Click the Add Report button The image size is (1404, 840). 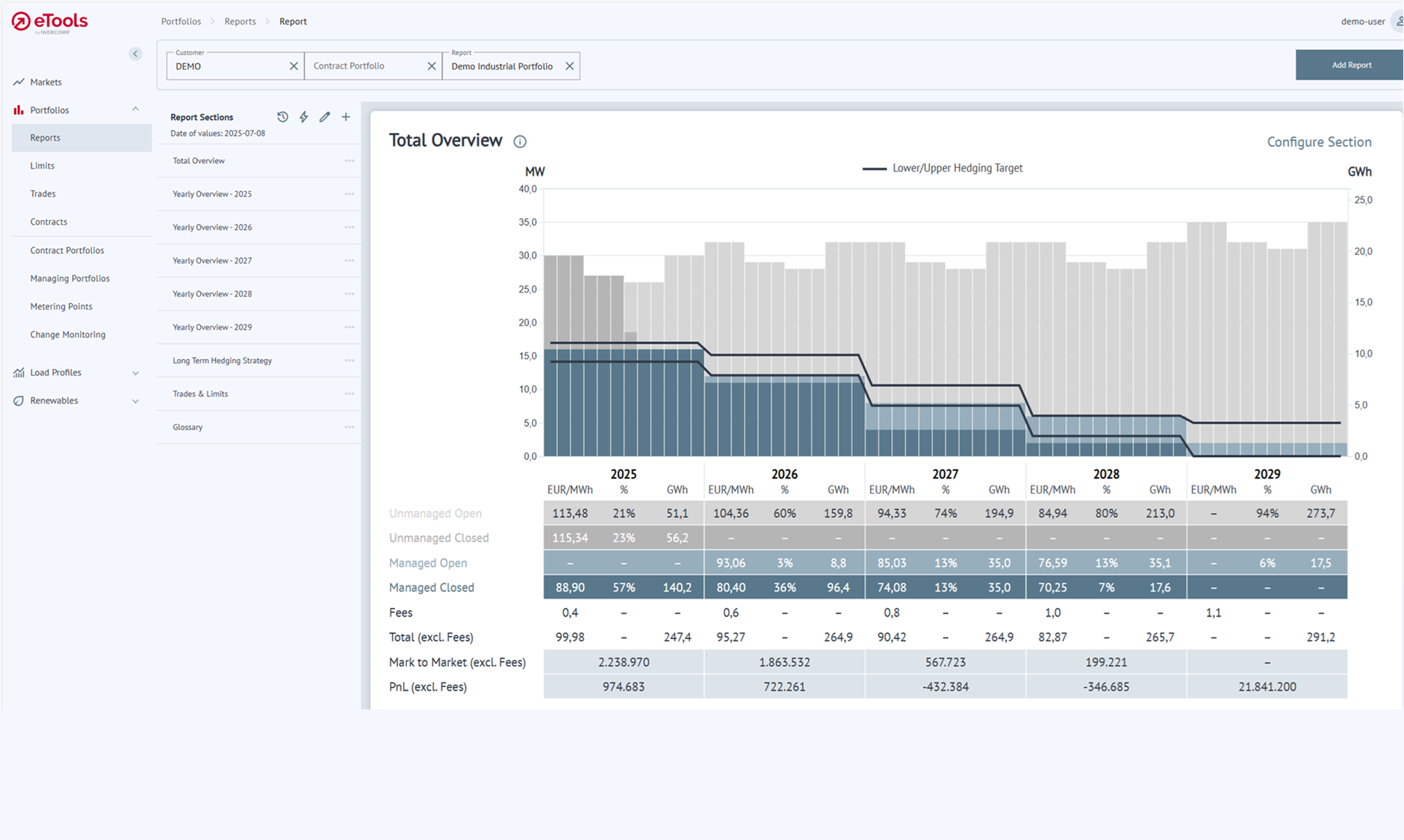point(1351,65)
